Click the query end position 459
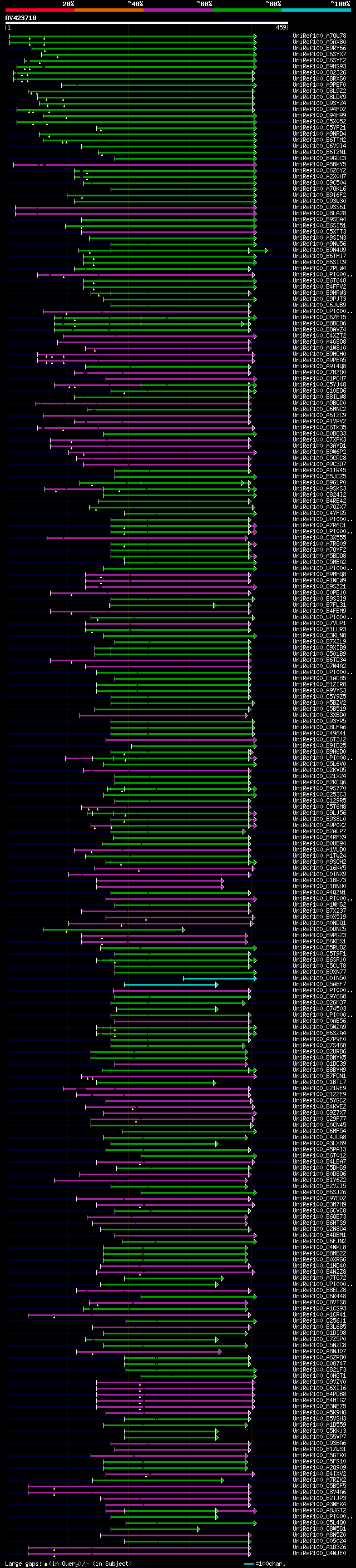Screen dimensions: 356x1568 [x=281, y=27]
